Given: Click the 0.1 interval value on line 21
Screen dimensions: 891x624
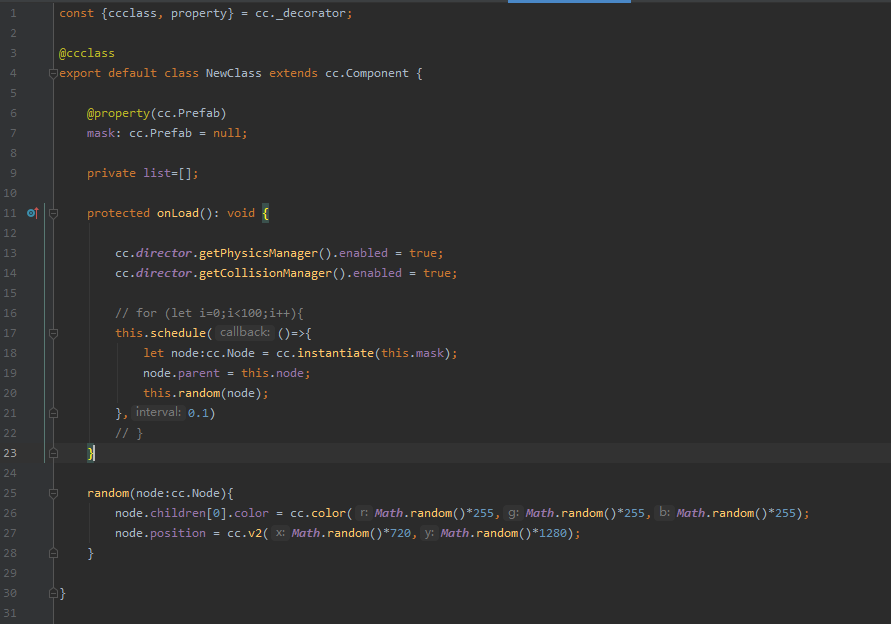Looking at the screenshot, I should tap(198, 413).
